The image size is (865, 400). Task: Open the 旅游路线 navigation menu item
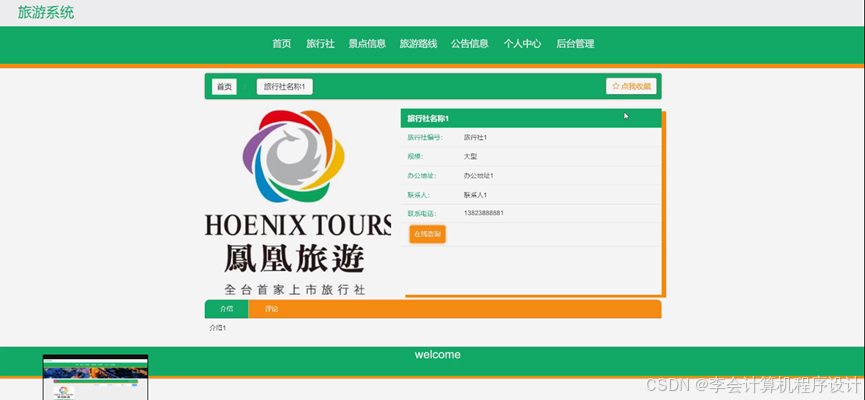(x=418, y=44)
